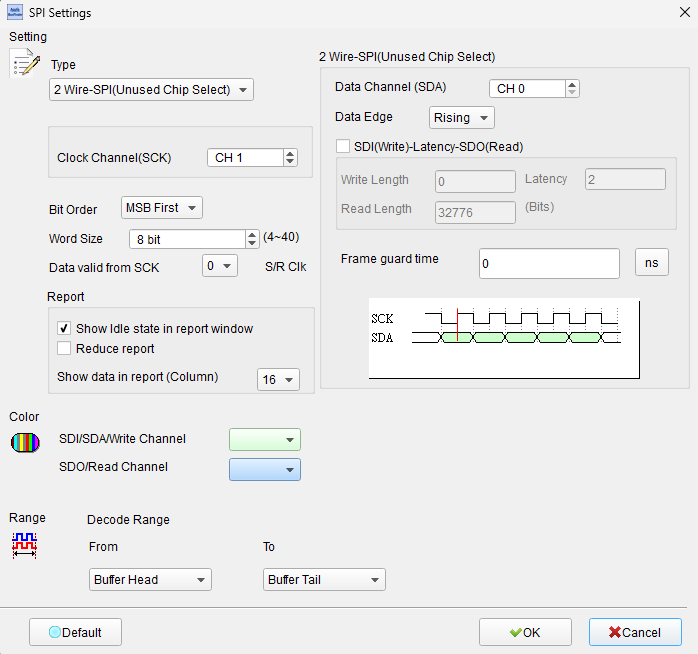This screenshot has width=698, height=654.
Task: Close the SPI Settings dialog
Action: 685,12
